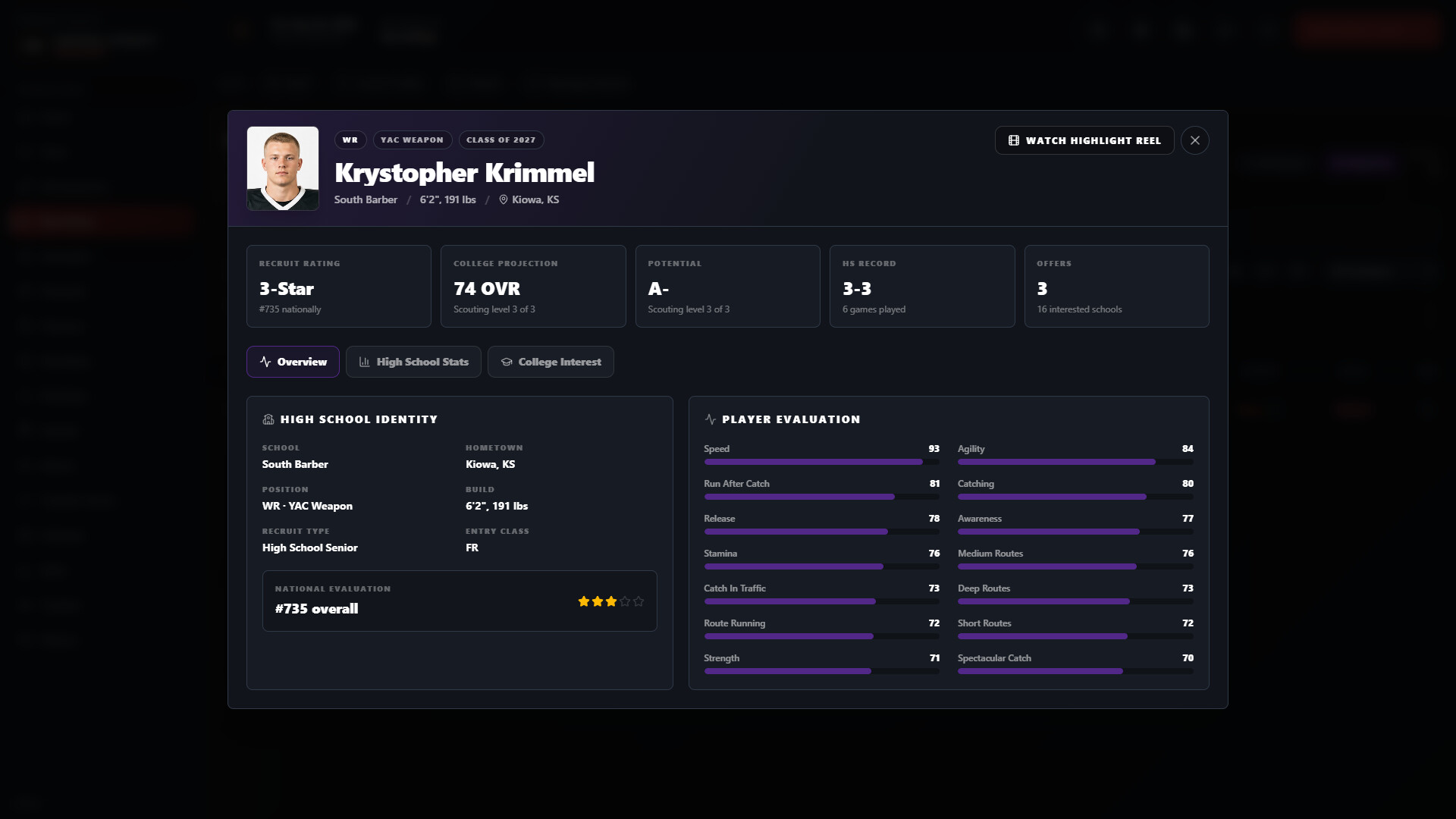Click the Class of 2027 tag
Viewport: 1456px width, 819px height.
pos(501,140)
